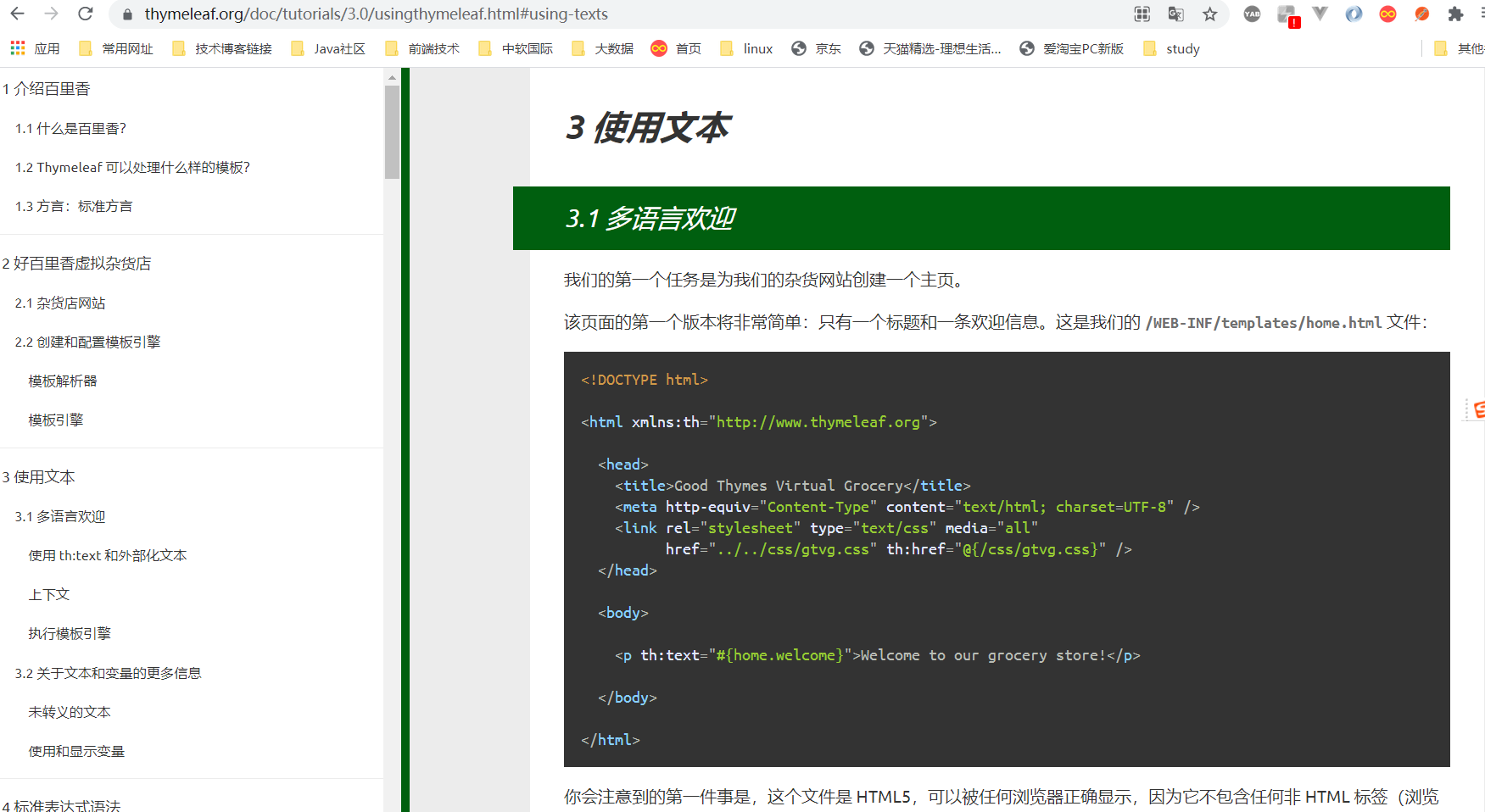Open the extension with red exclamation badge

(x=1287, y=15)
